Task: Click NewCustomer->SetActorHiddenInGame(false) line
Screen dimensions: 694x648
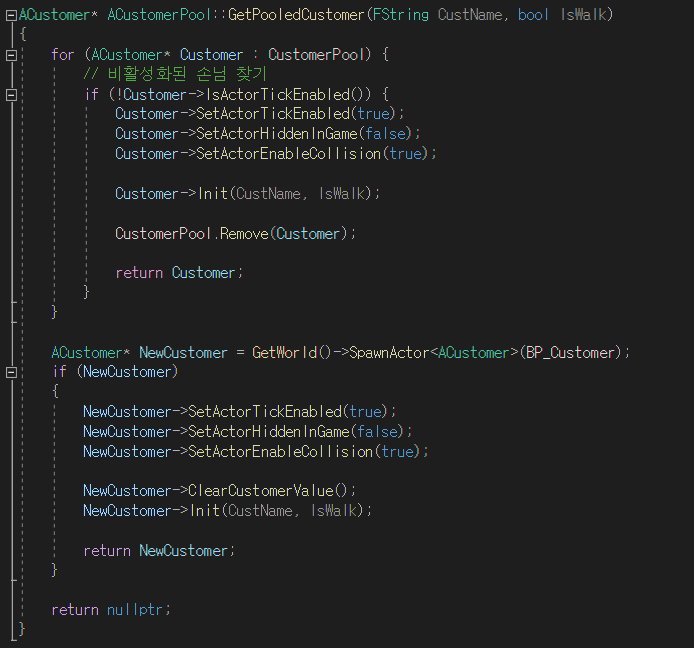Action: pyautogui.click(x=248, y=432)
